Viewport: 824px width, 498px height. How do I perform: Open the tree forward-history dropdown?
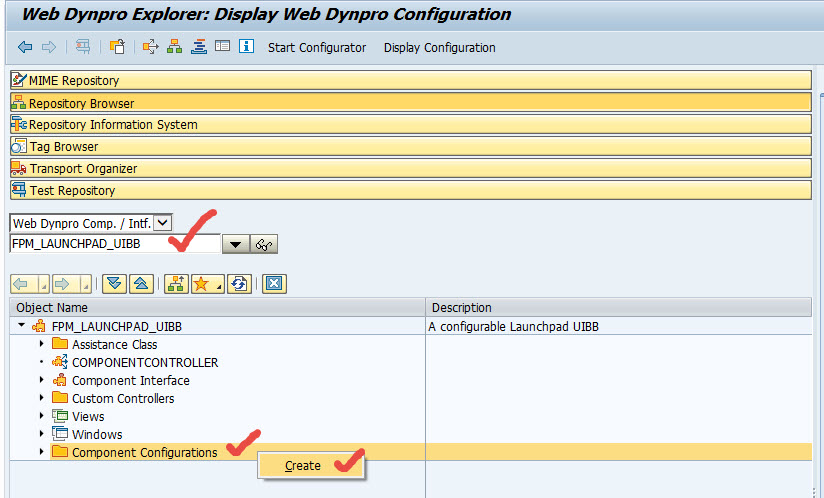pyautogui.click(x=86, y=284)
